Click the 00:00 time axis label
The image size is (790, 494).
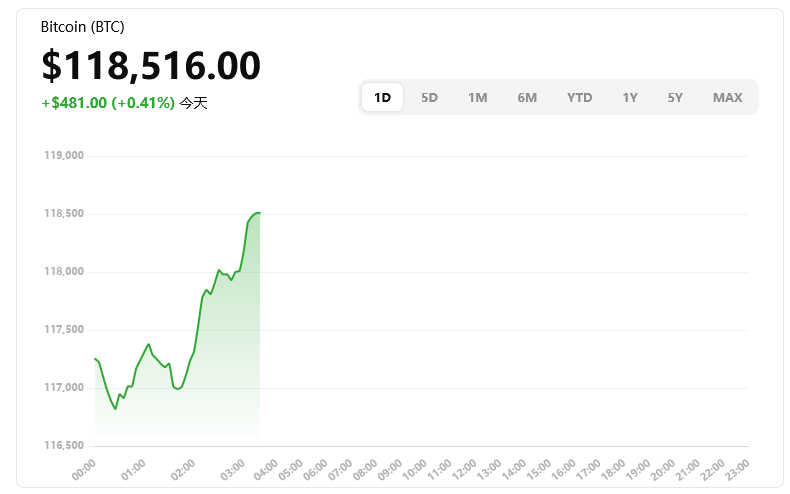tap(84, 467)
